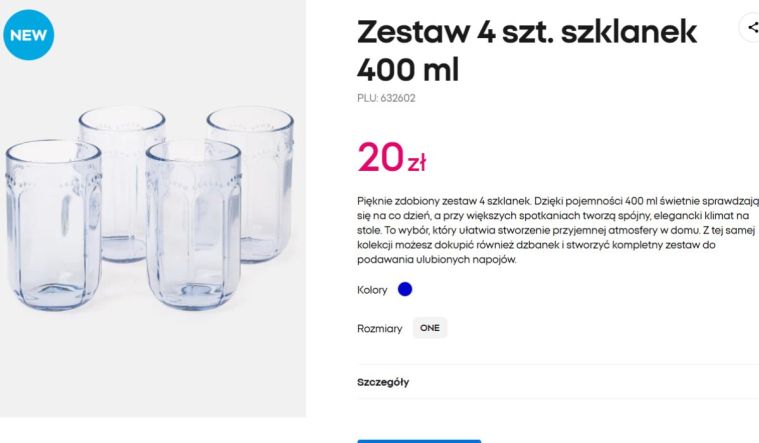Select the blue color swatch

click(x=405, y=290)
